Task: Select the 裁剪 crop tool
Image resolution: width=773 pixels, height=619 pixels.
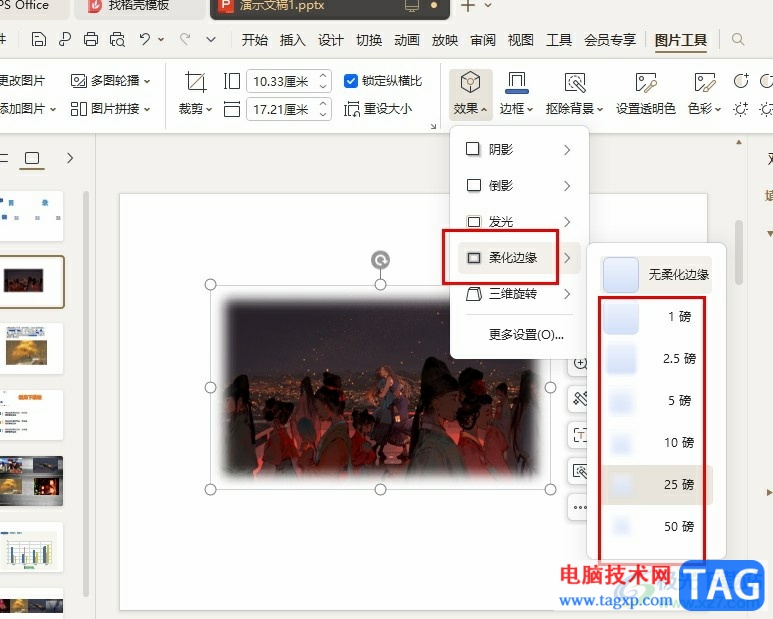Action: [x=195, y=94]
